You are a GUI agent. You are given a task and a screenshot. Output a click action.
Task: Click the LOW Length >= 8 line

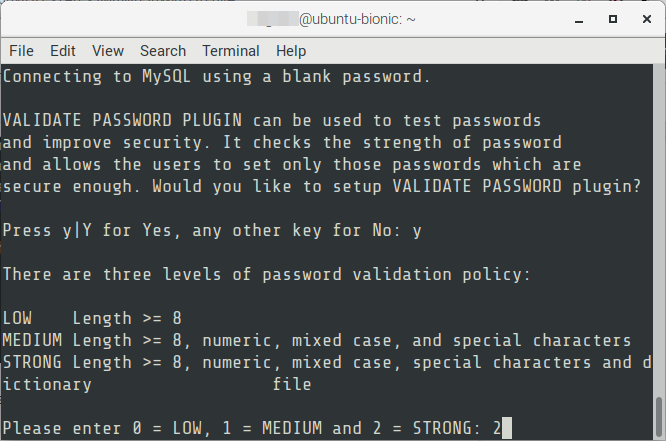click(92, 318)
